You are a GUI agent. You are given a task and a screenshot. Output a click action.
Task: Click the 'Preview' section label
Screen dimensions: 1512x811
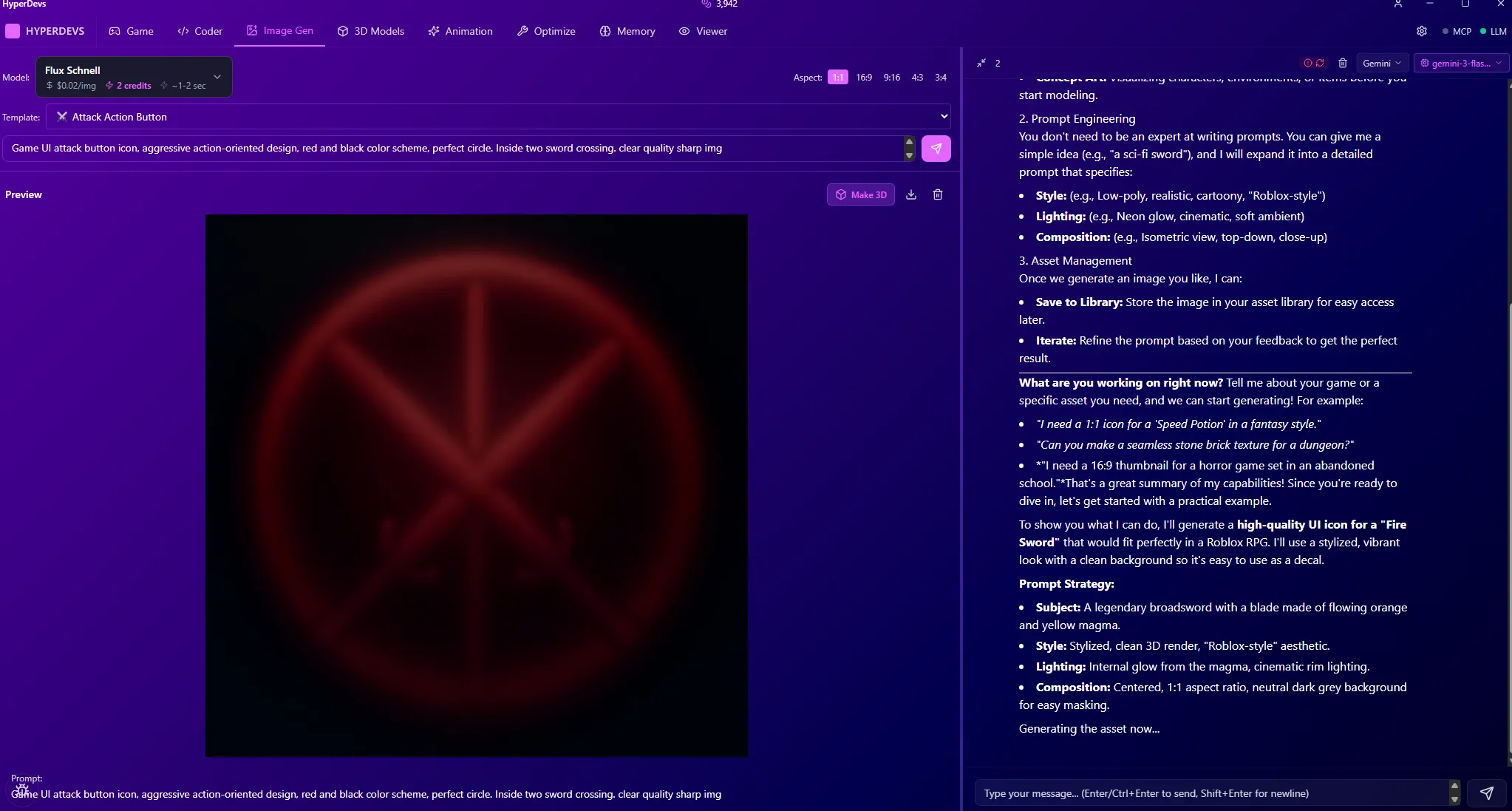point(23,194)
